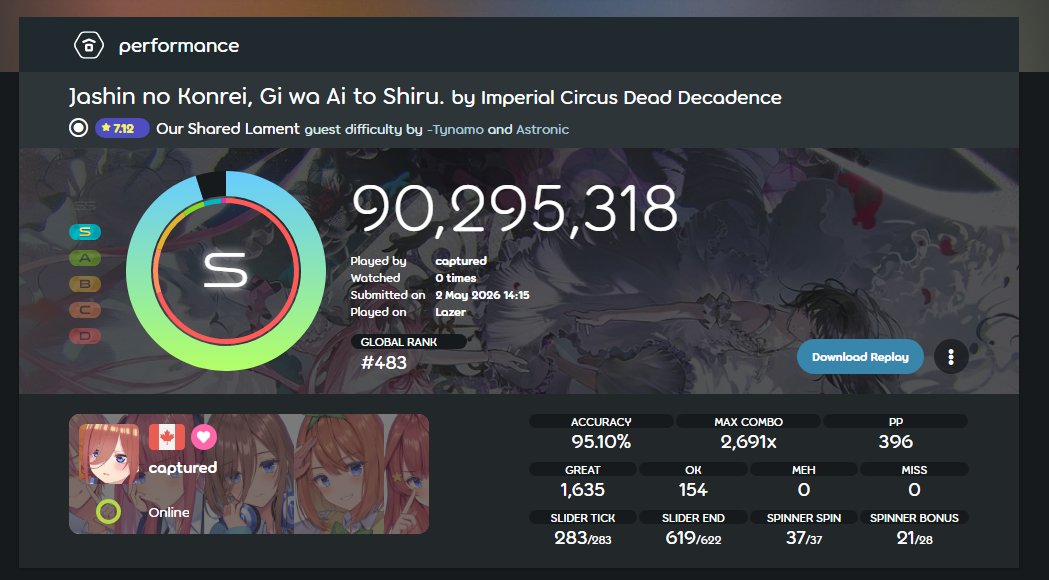This screenshot has height=580, width=1049.
Task: Open Imperial Circus Dead Decadence artist link
Action: click(x=632, y=98)
